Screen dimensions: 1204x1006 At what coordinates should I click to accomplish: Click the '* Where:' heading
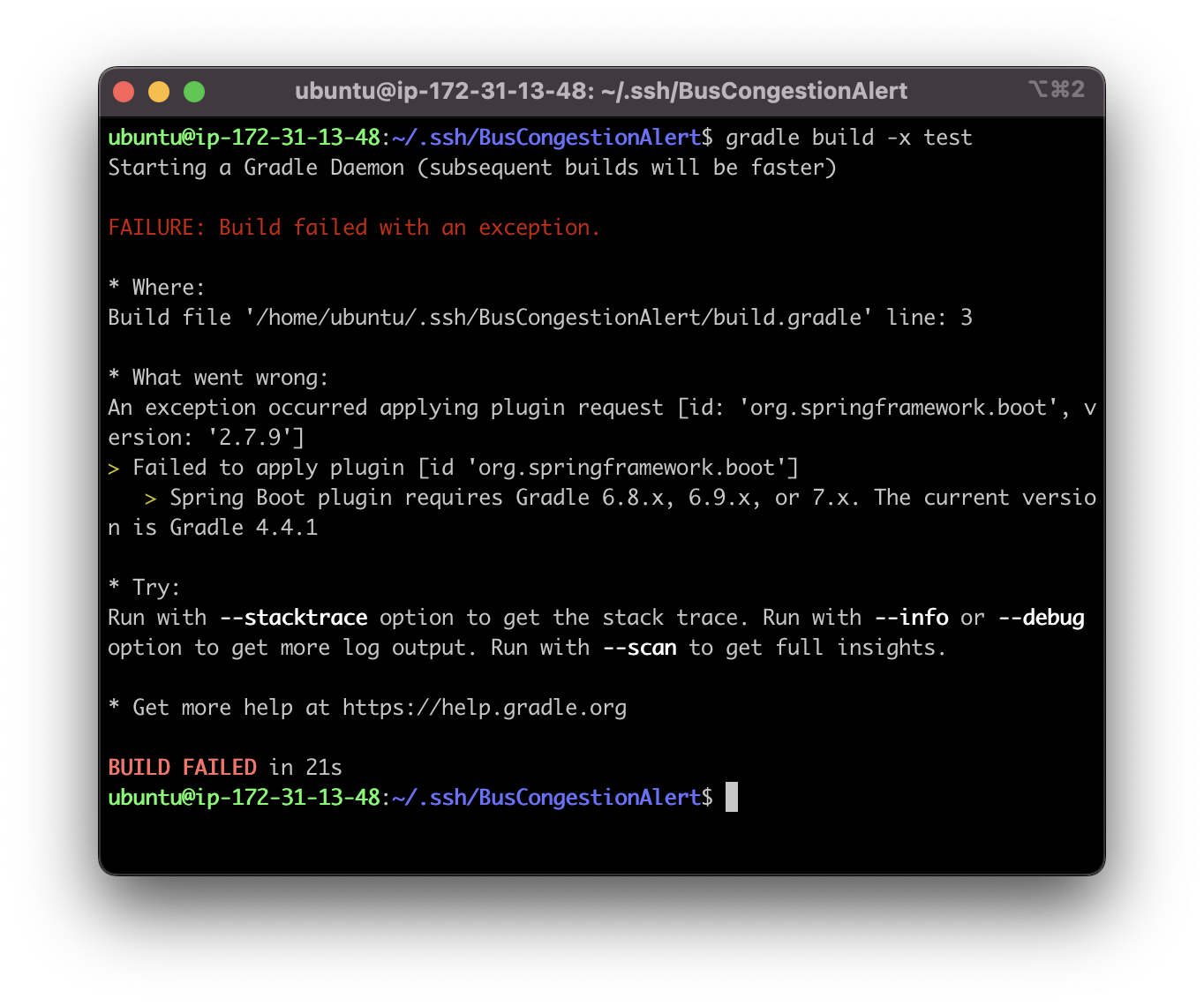156,288
